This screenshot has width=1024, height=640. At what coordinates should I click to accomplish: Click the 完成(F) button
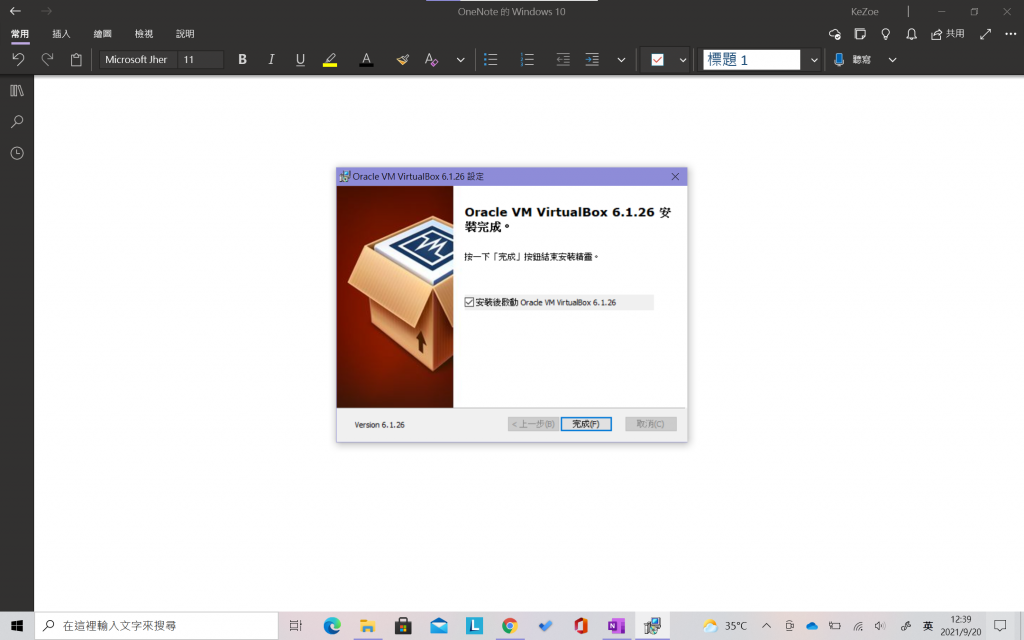tap(586, 424)
